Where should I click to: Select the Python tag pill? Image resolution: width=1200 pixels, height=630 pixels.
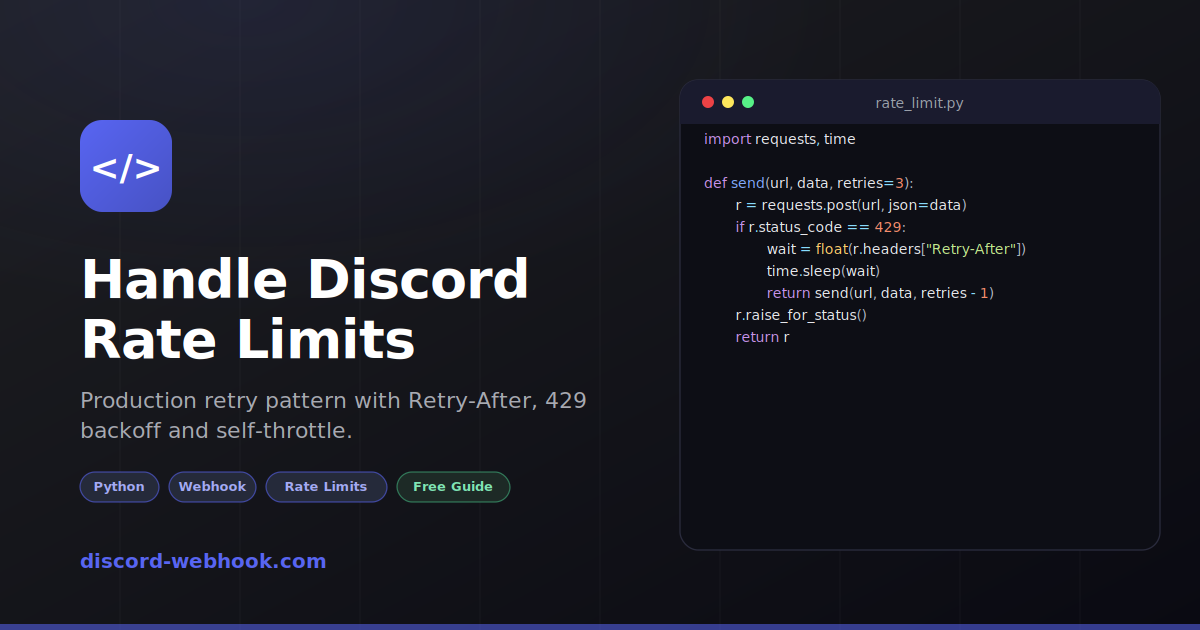[119, 487]
